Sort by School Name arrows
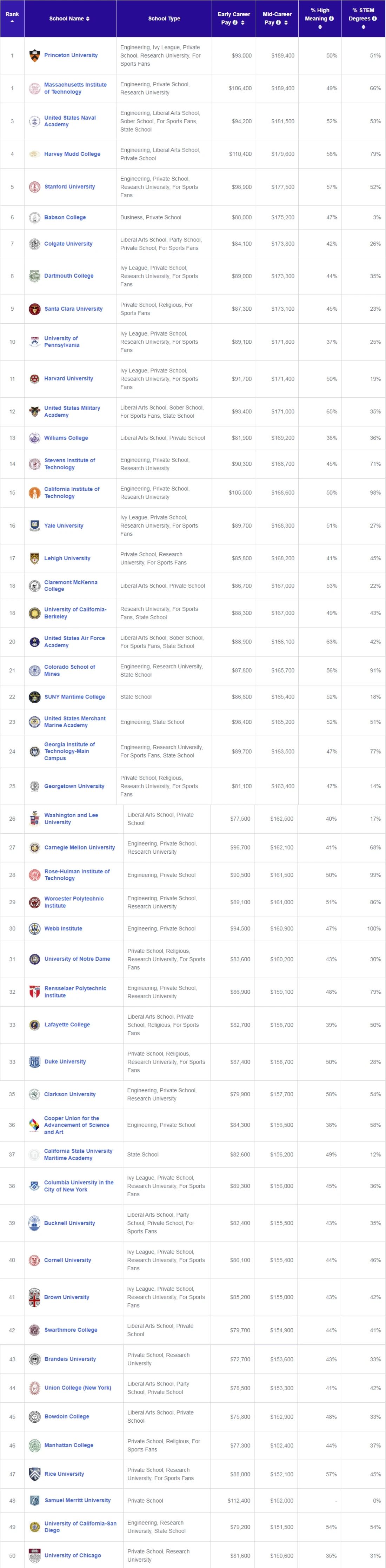The width and height of the screenshot is (386, 1568). (88, 19)
